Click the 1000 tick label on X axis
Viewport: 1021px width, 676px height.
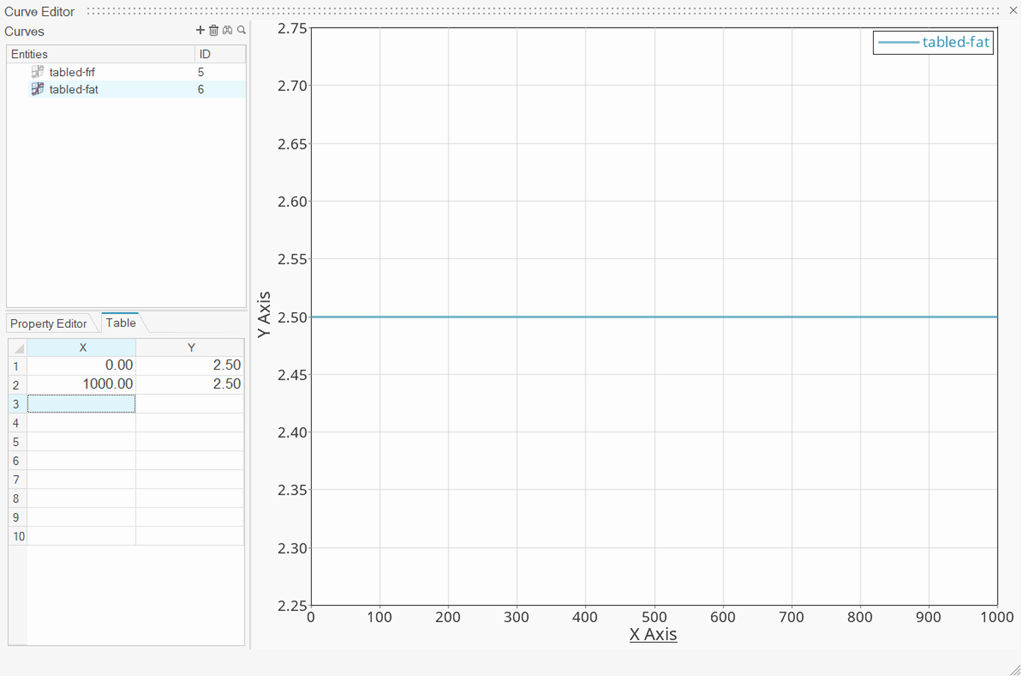pyautogui.click(x=997, y=617)
